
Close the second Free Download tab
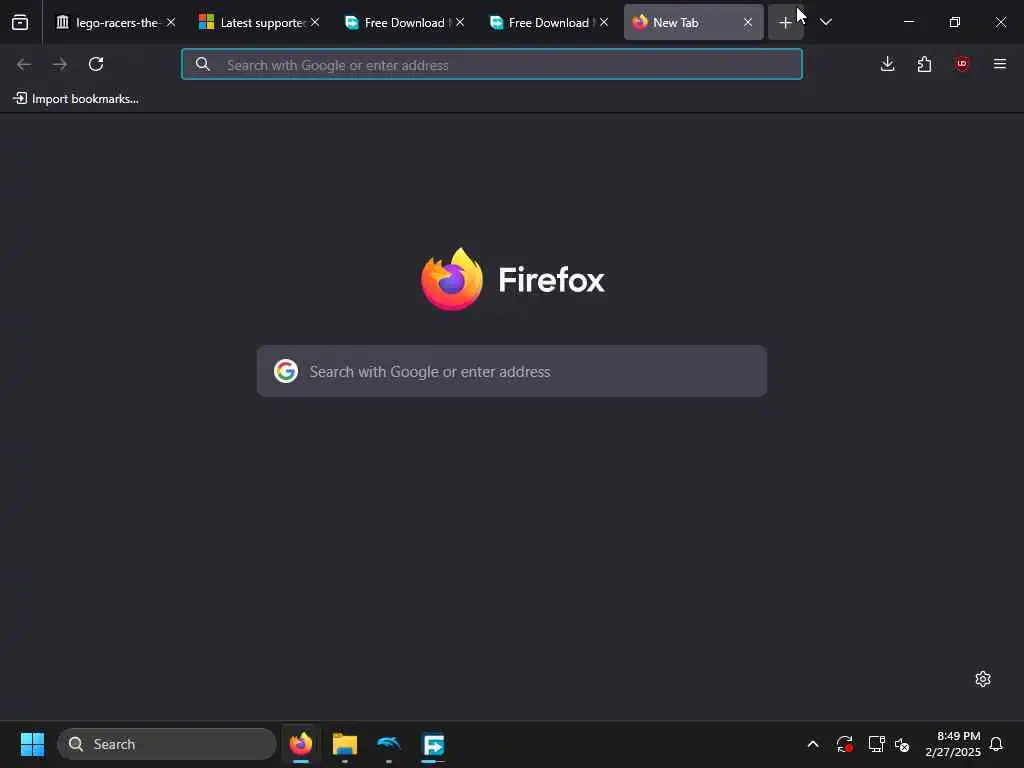point(605,22)
